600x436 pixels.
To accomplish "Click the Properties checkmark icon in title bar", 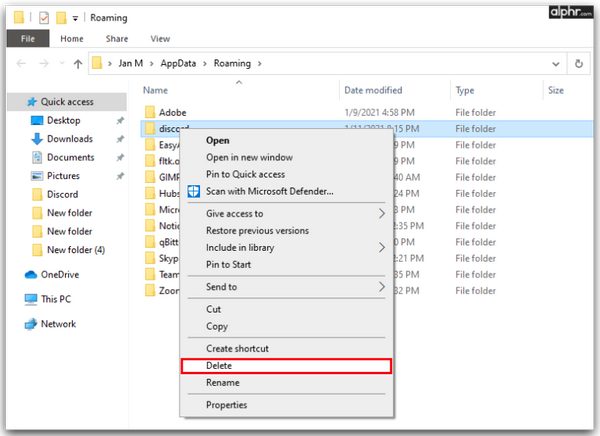I will click(x=44, y=18).
